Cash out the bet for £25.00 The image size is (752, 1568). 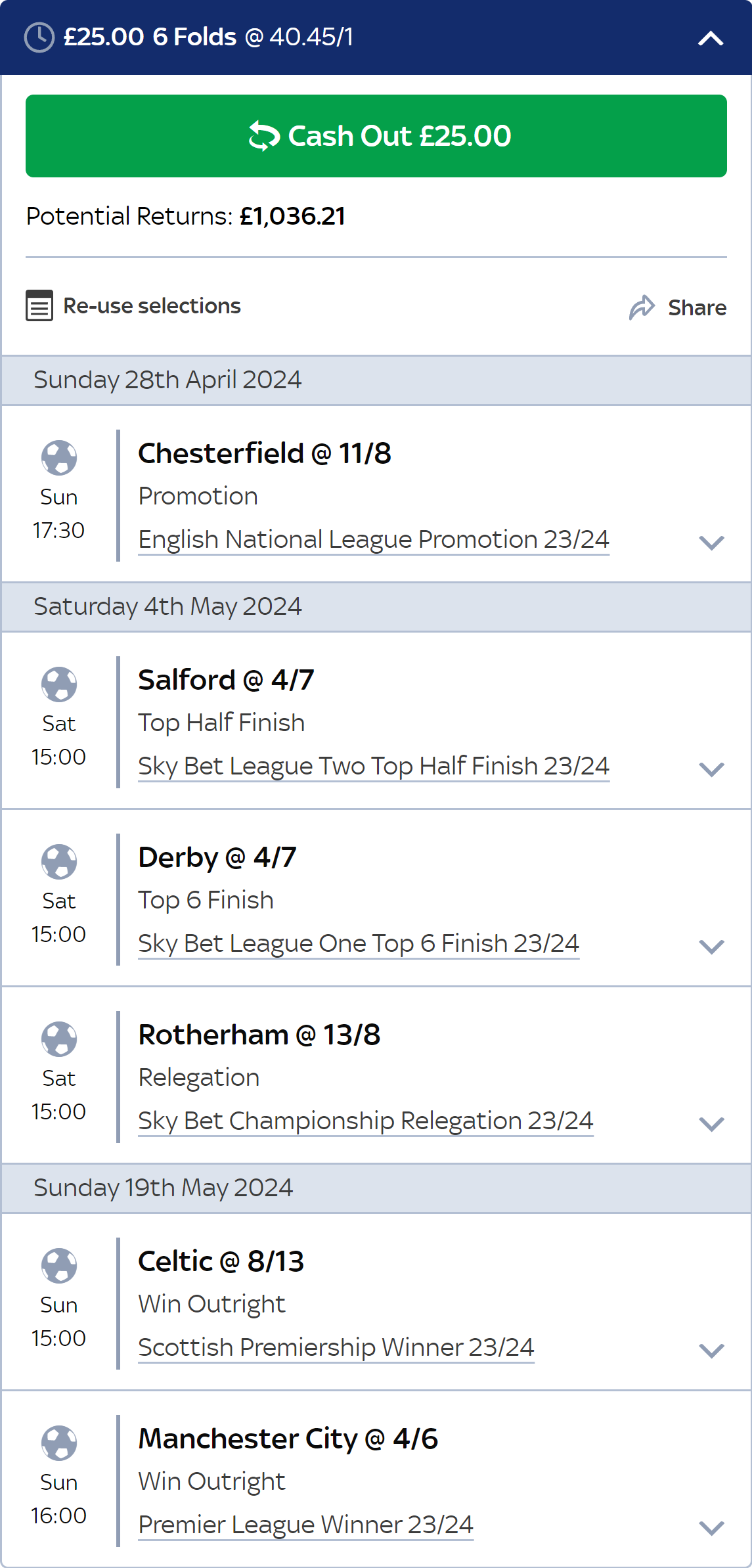pos(376,136)
